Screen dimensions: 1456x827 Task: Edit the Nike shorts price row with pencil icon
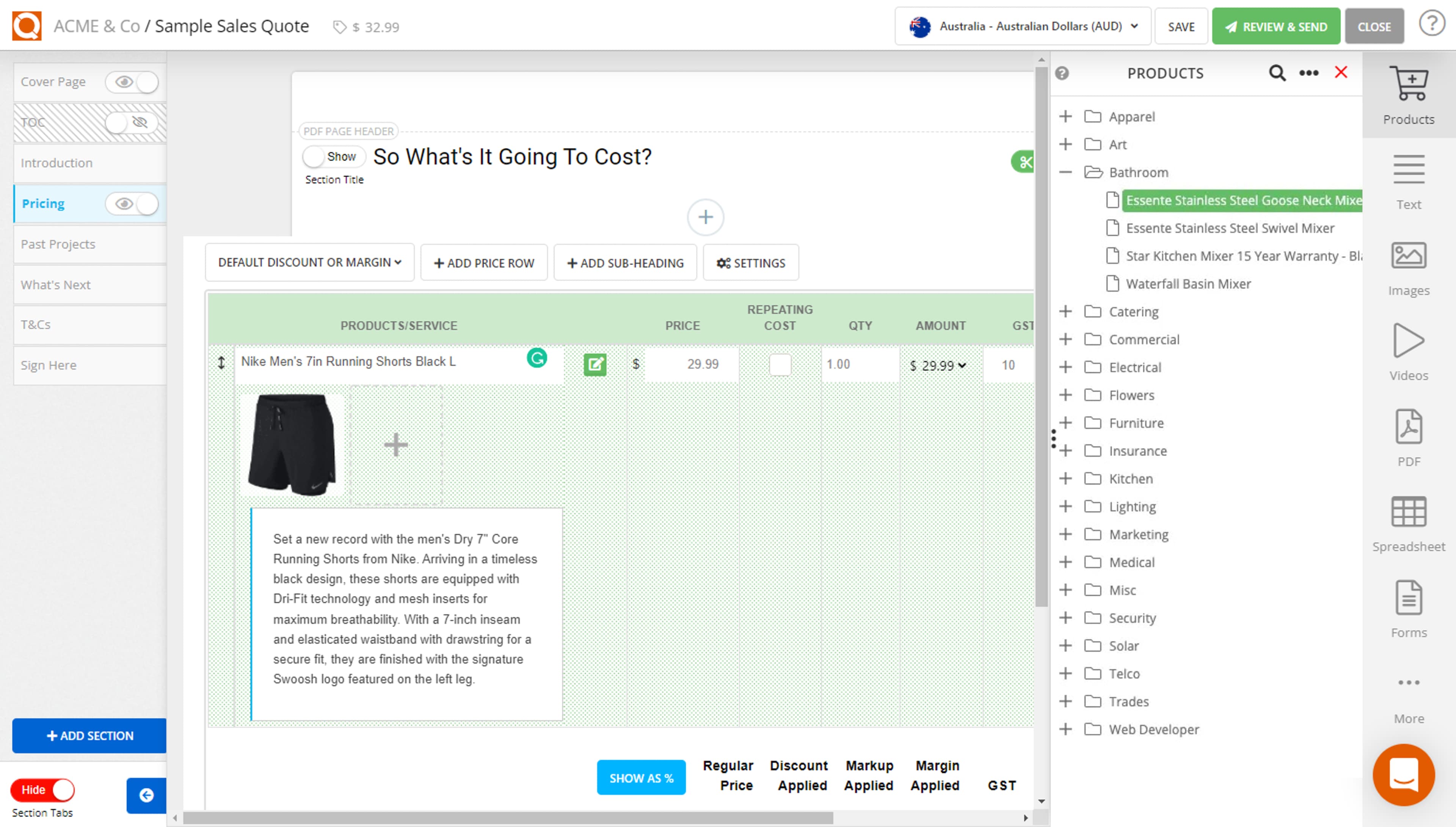(x=595, y=365)
